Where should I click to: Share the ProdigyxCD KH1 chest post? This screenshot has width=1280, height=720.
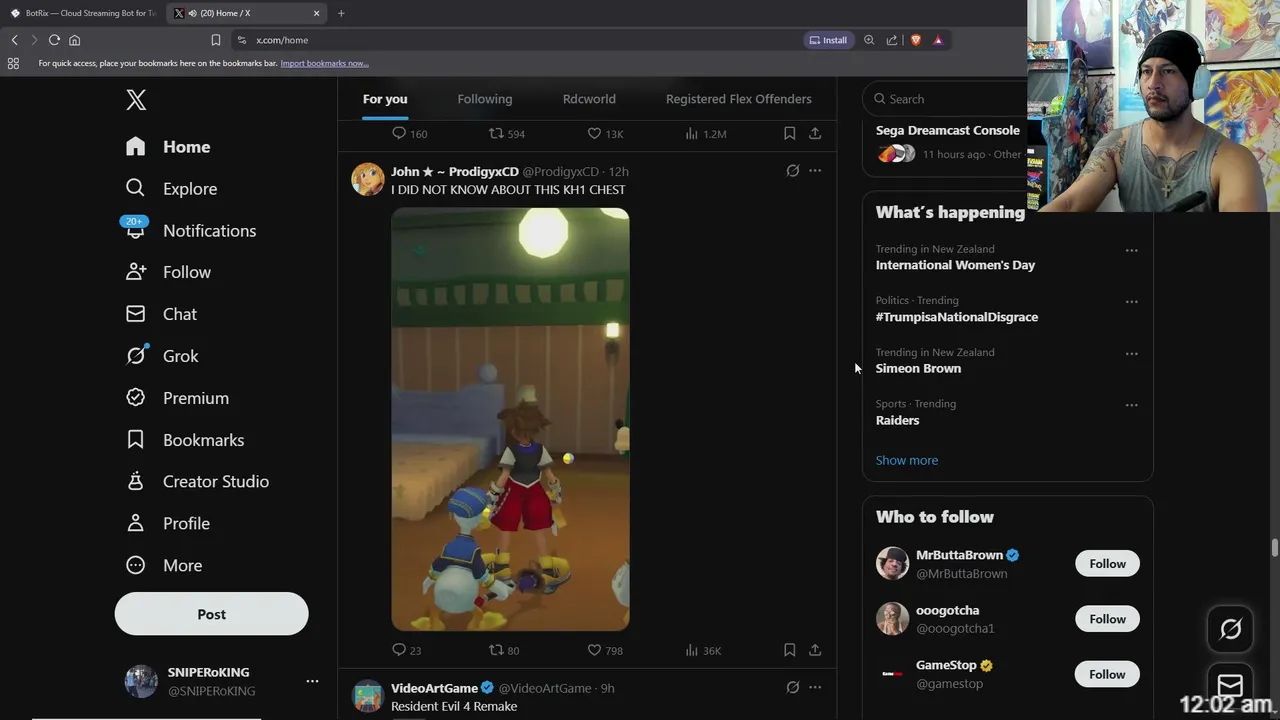point(815,650)
